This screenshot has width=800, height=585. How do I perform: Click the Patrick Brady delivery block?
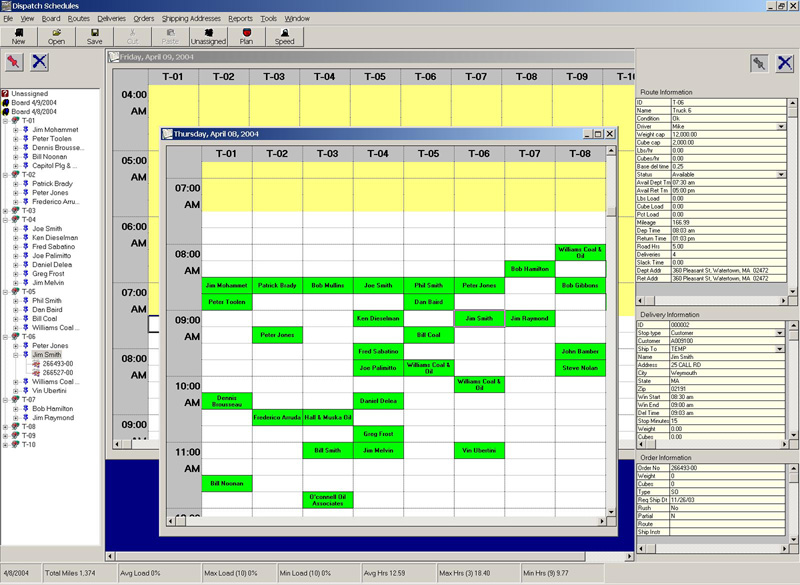(277, 285)
